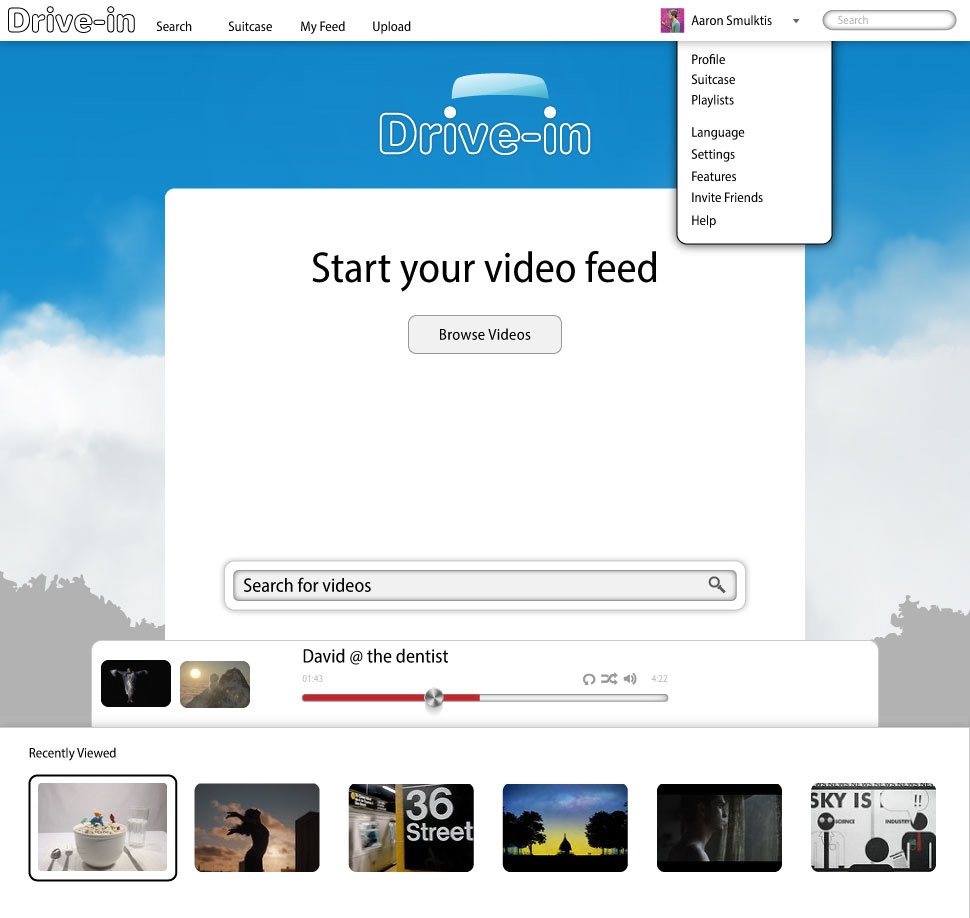This screenshot has height=918, width=970.
Task: Choose Language from the user menu
Action: click(717, 132)
